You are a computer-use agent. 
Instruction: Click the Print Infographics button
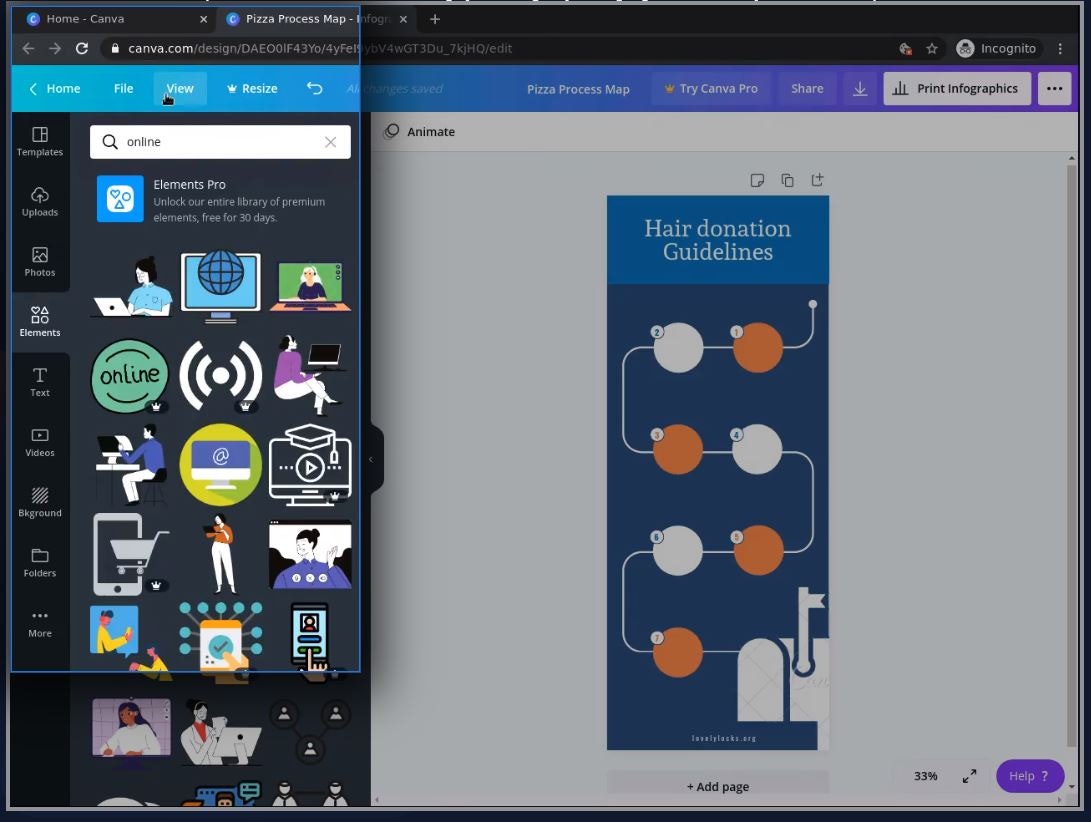957,88
